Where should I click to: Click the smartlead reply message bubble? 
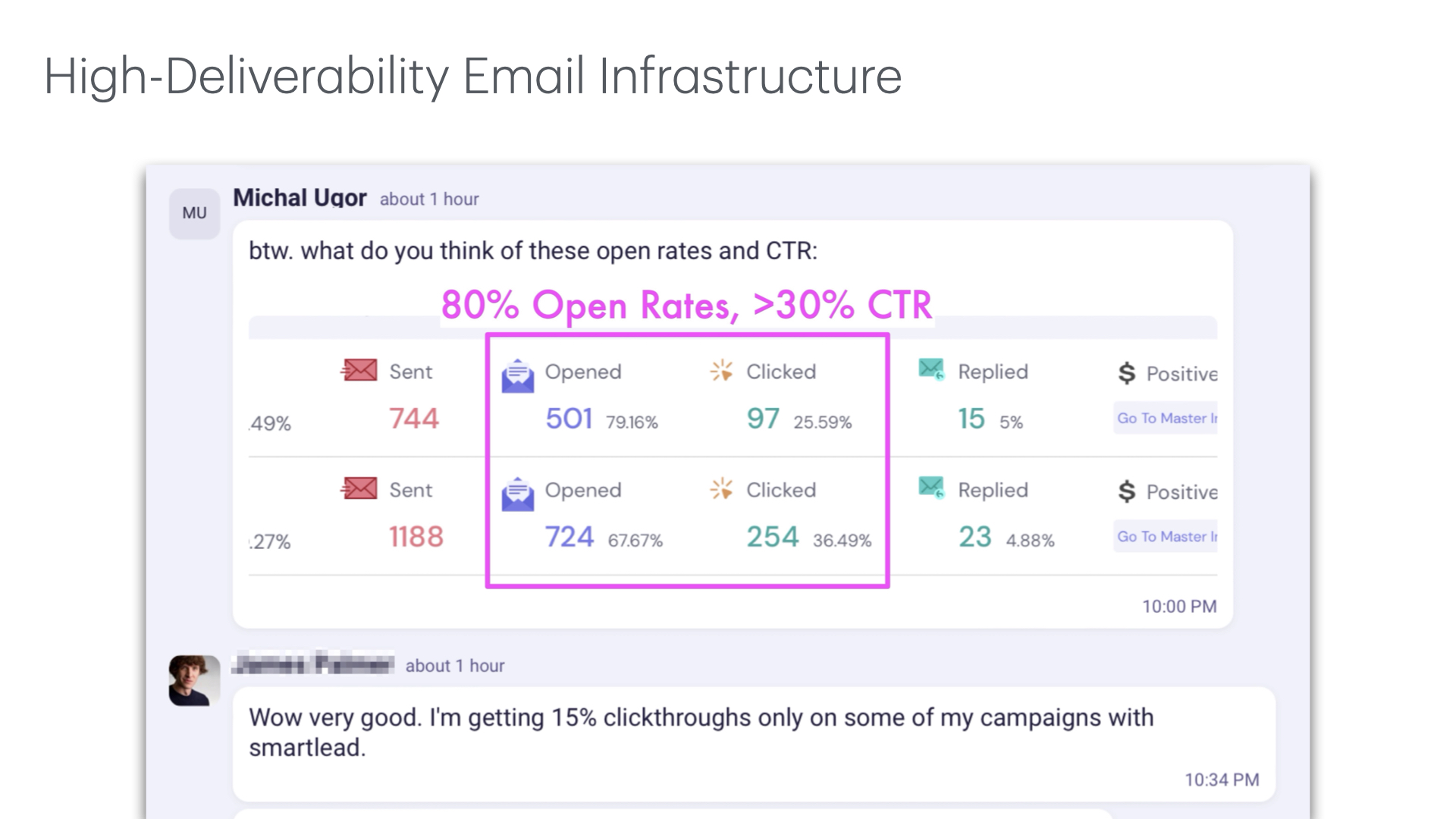[753, 743]
